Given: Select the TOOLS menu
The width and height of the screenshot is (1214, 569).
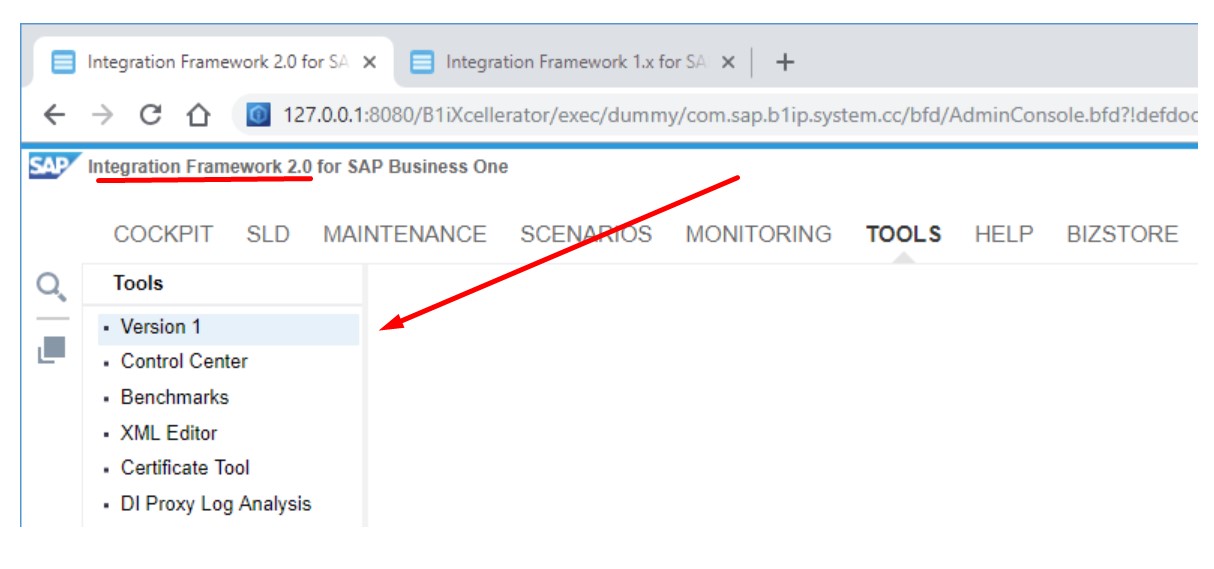Looking at the screenshot, I should [x=904, y=234].
